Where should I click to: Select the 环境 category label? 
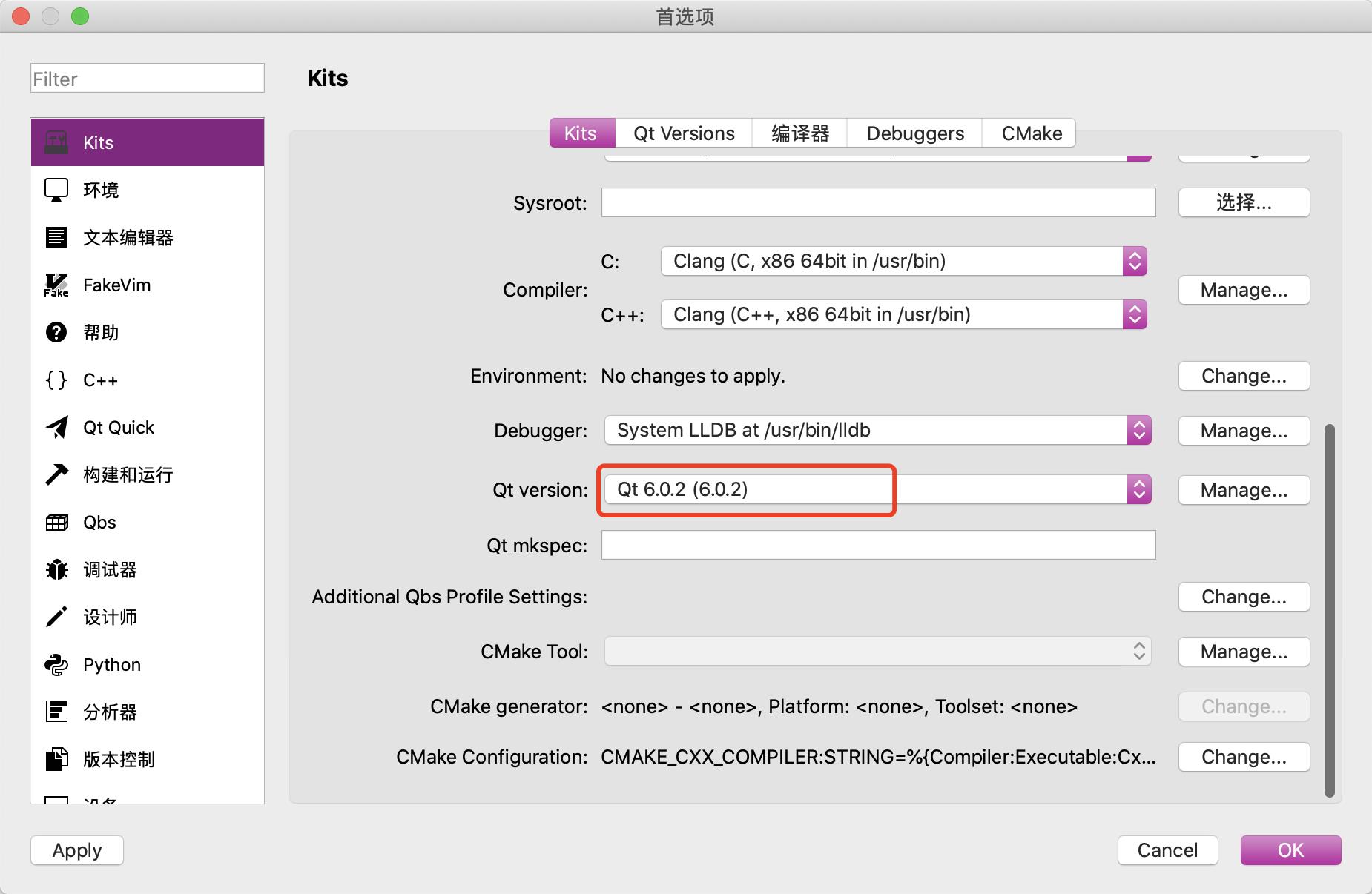(101, 190)
